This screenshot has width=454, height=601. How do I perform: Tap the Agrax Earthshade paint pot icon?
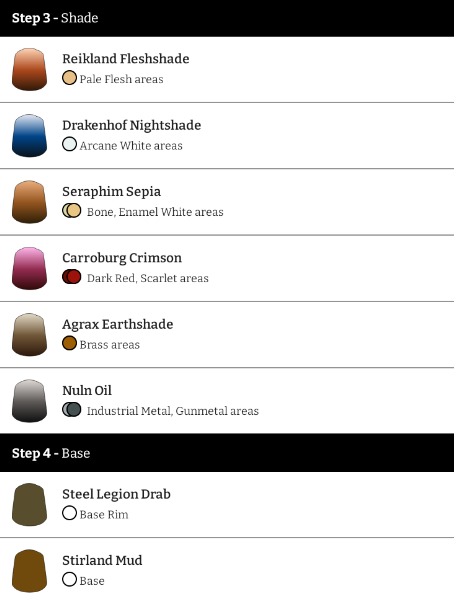pyautogui.click(x=30, y=335)
